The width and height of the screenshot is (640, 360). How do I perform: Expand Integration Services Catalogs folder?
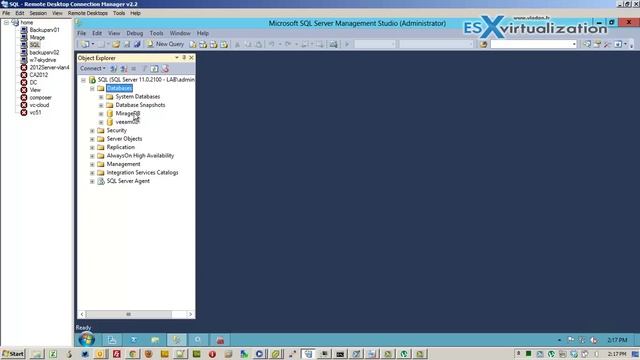click(x=92, y=173)
